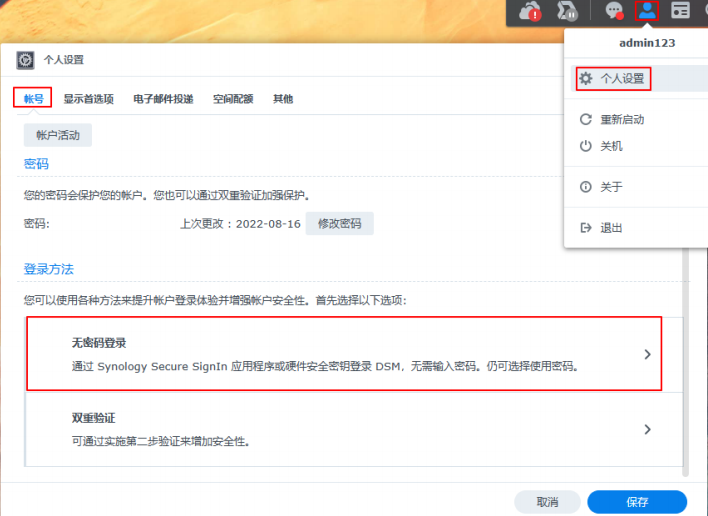
Task: Click the 登录方法 section heading
Action: (48, 269)
